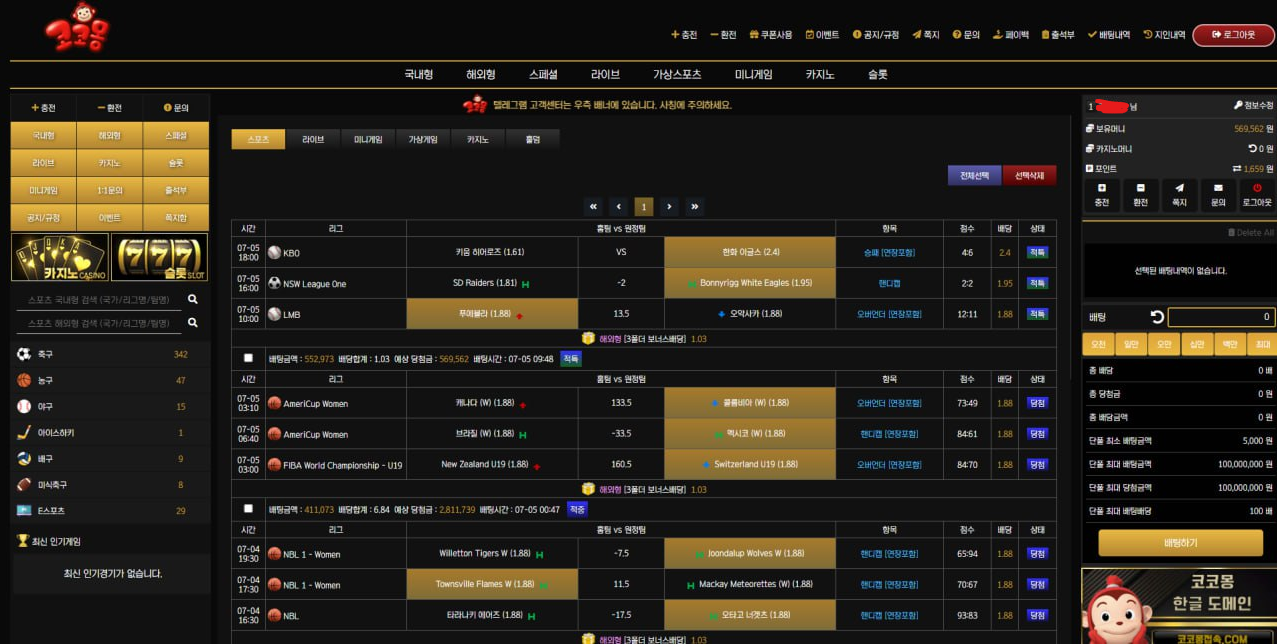The width and height of the screenshot is (1277, 644).
Task: Open 정보수정 key icon link
Action: pos(1238,105)
